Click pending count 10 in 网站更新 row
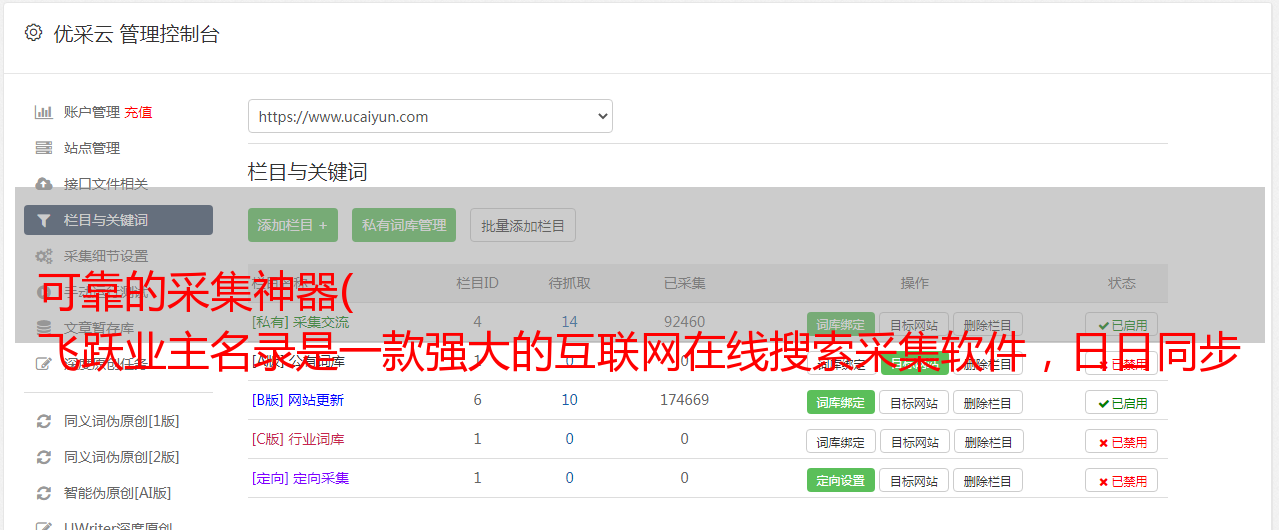 click(x=570, y=400)
